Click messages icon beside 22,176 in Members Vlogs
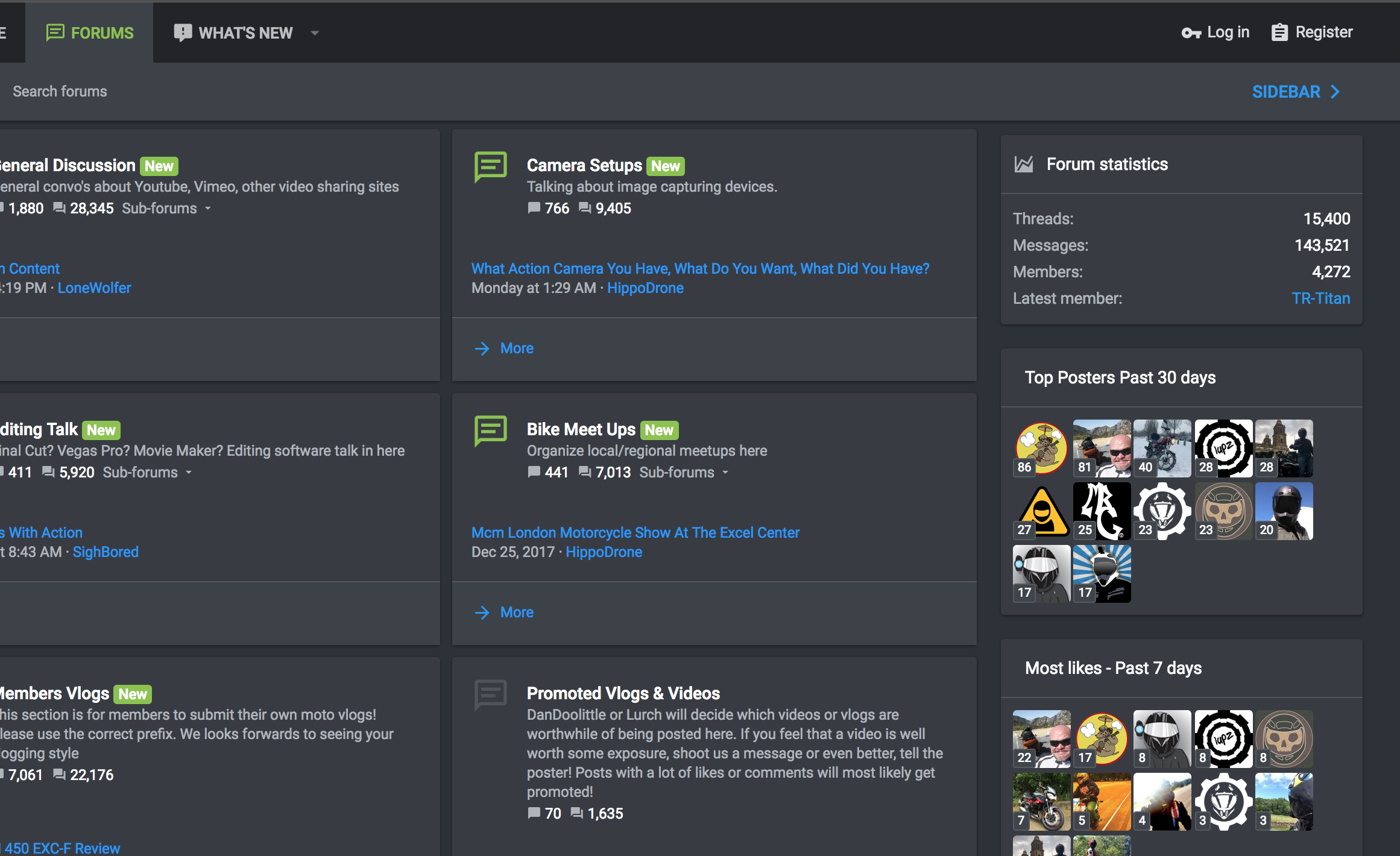This screenshot has height=856, width=1400. point(59,775)
